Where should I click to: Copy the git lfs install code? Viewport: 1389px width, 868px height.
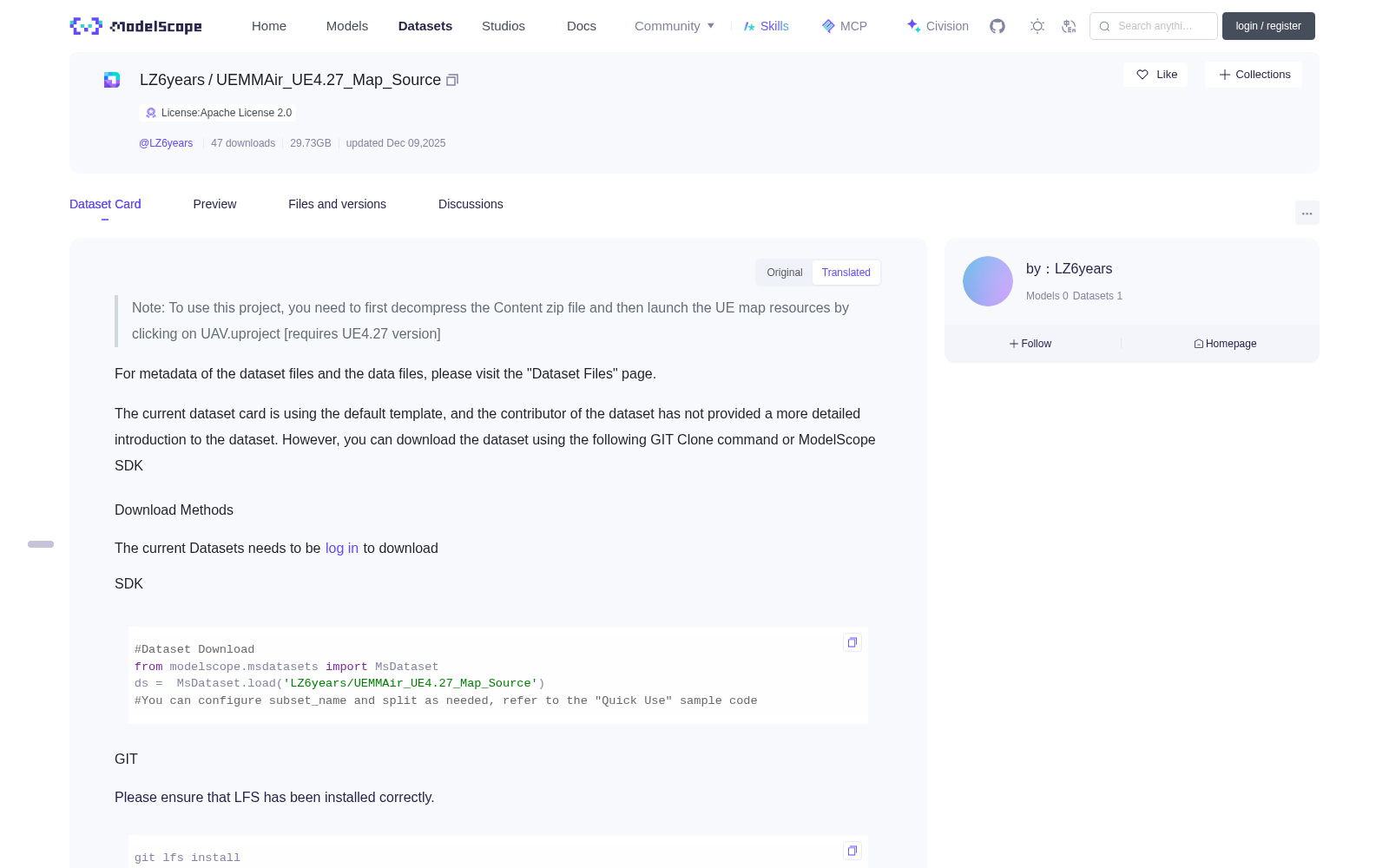pos(852,851)
